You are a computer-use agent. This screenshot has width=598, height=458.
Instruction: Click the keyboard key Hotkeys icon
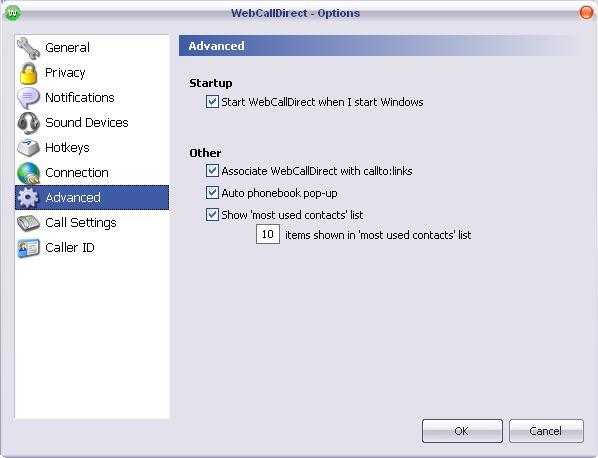28,148
